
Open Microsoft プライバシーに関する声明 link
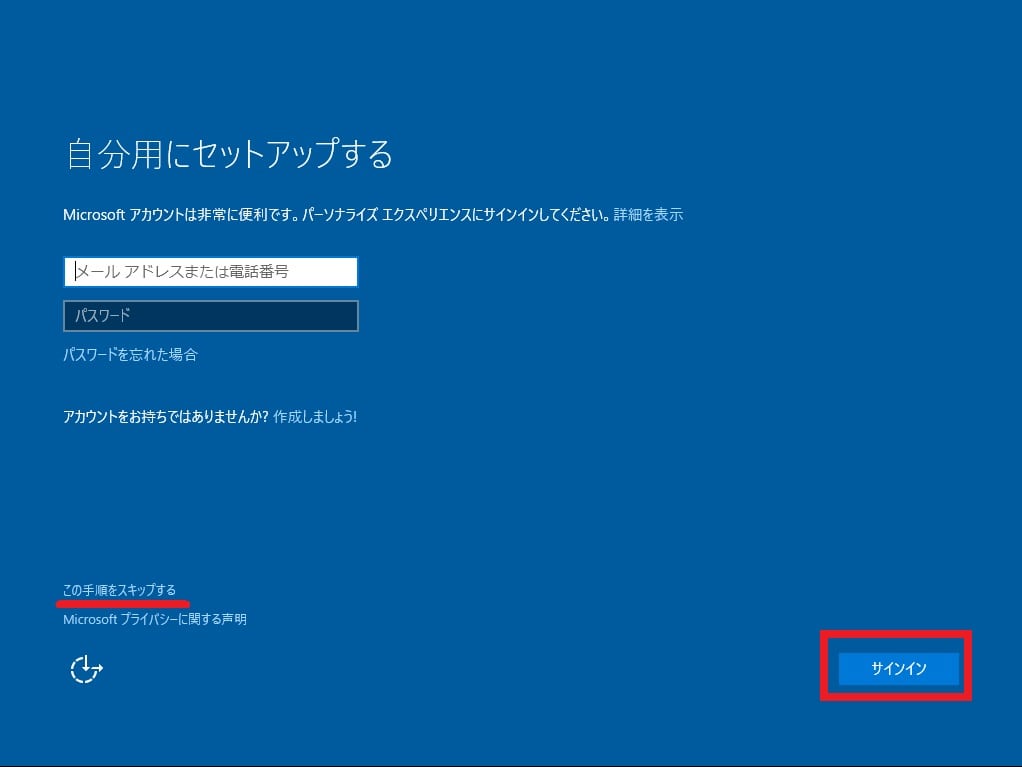click(154, 619)
